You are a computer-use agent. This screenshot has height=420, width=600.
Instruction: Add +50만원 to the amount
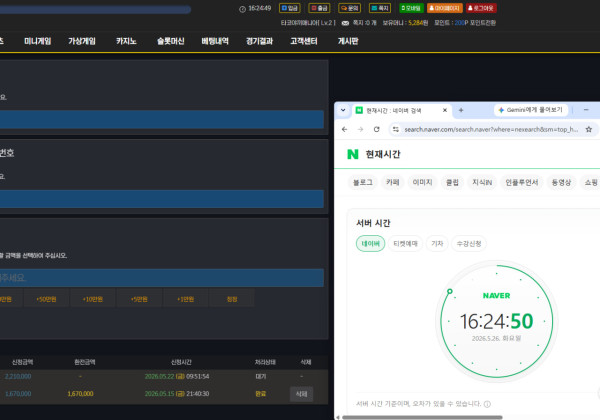[x=46, y=299]
